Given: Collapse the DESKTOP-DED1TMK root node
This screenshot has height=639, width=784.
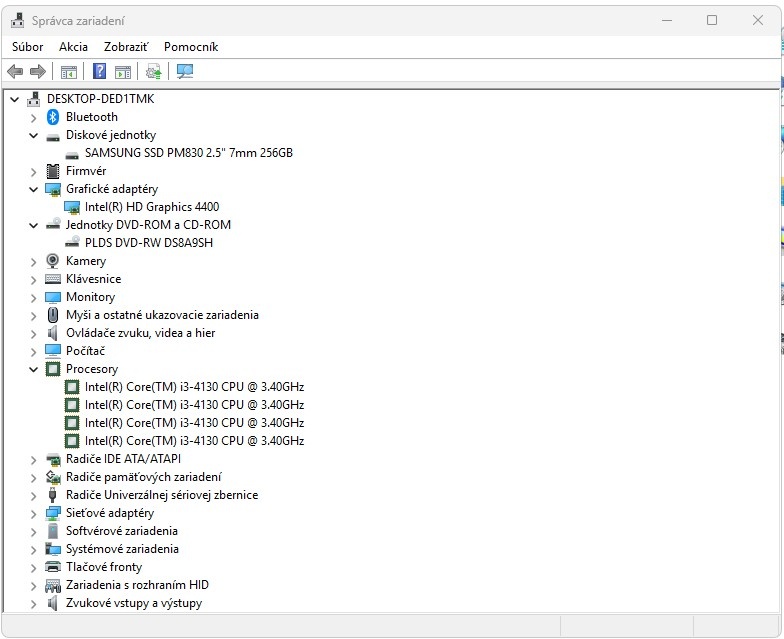Looking at the screenshot, I should pos(14,100).
